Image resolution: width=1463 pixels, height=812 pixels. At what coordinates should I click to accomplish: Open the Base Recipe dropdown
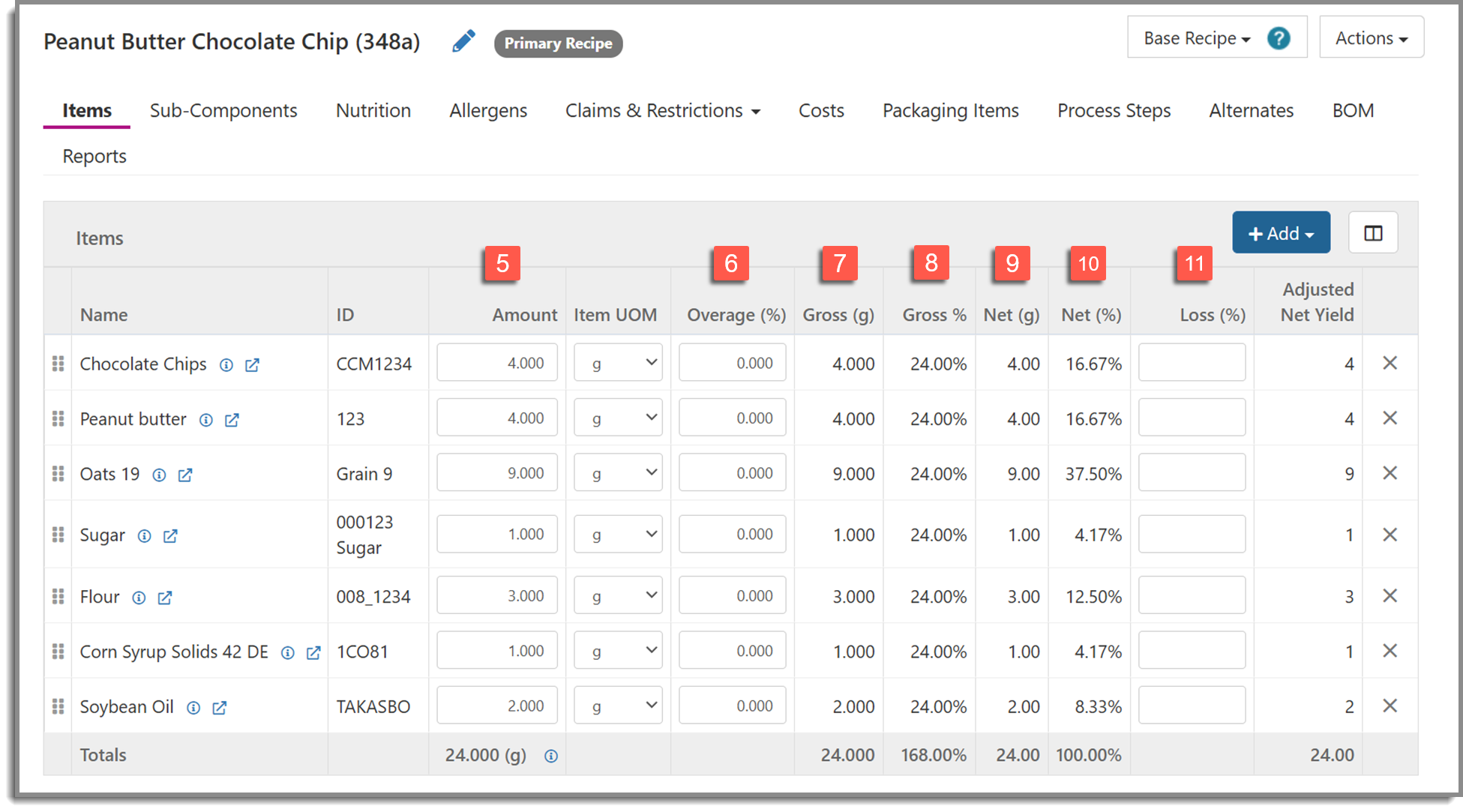coord(1197,38)
